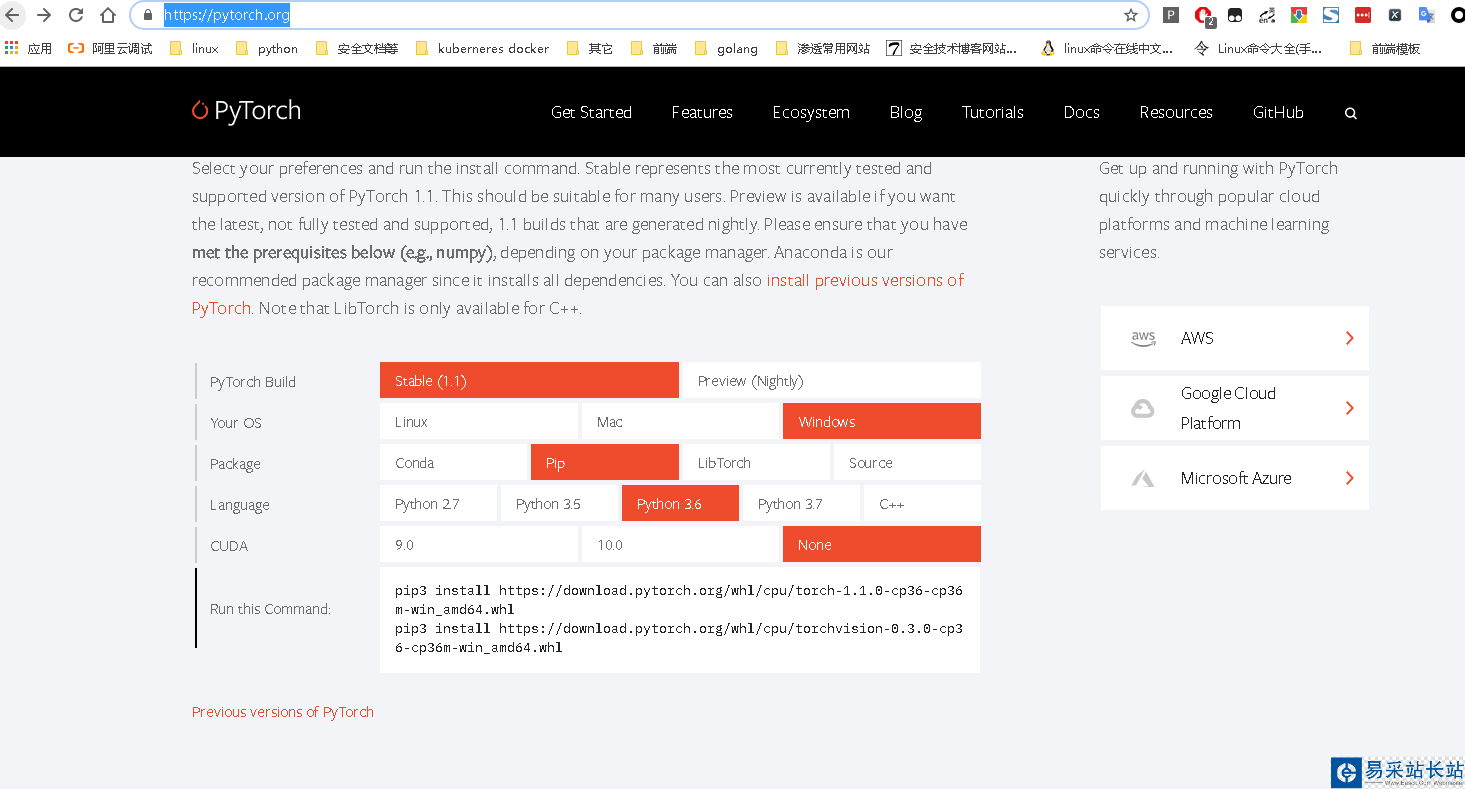Pick Python 3.5 as language
This screenshot has height=789, width=1465.
(559, 503)
